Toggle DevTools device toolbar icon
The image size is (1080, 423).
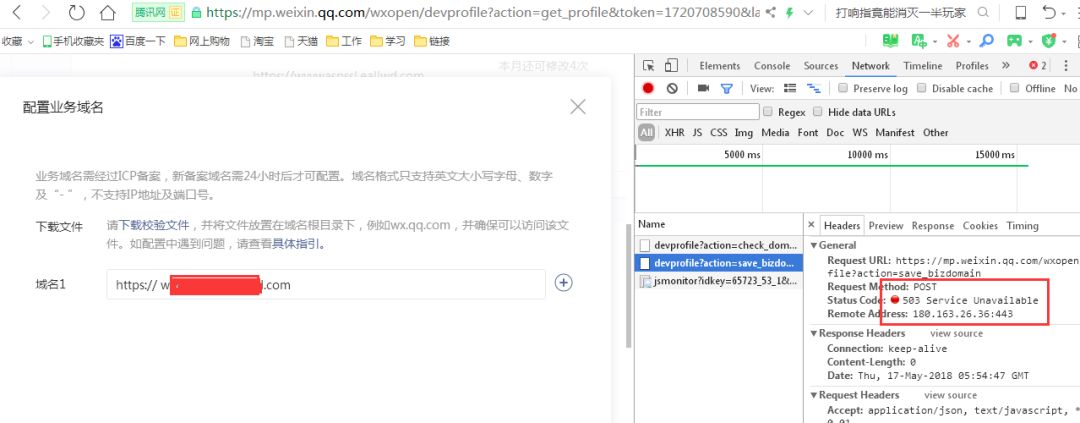[671, 65]
